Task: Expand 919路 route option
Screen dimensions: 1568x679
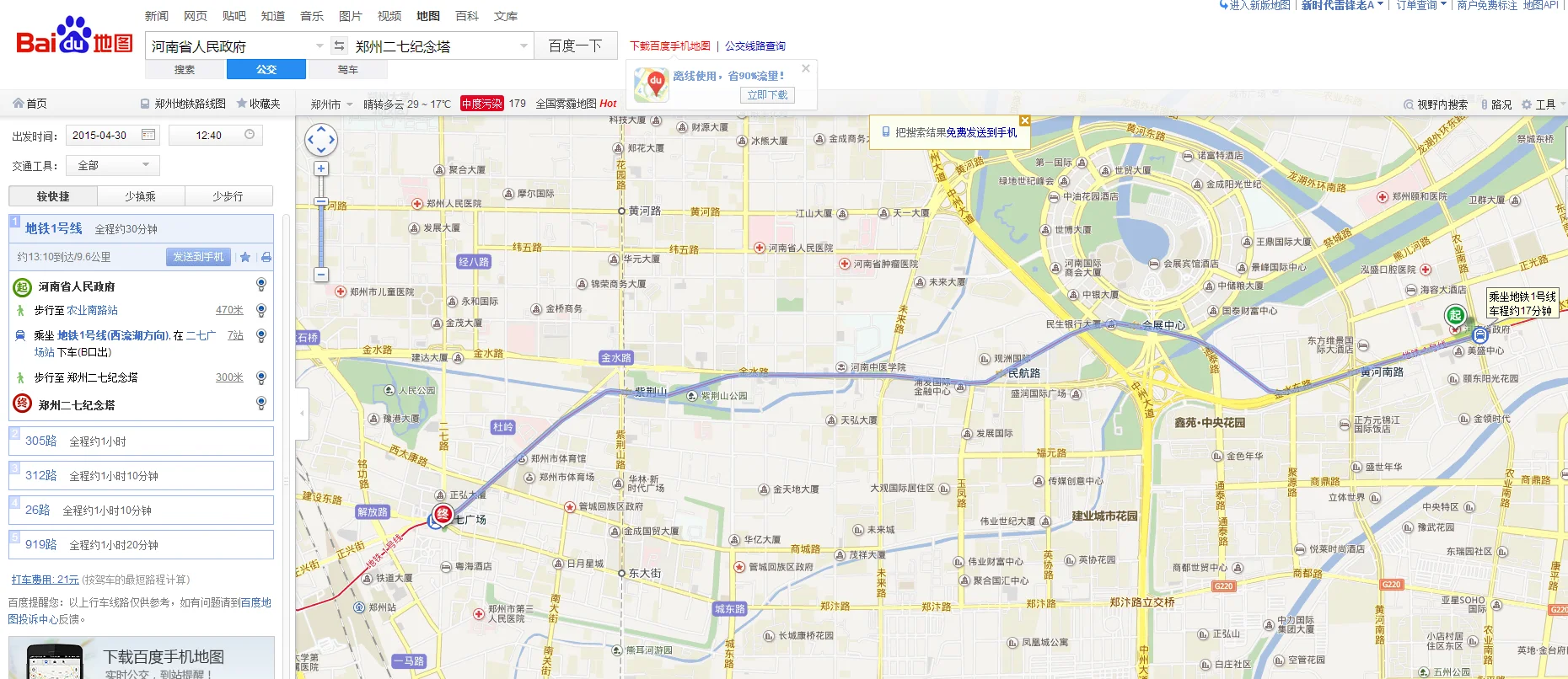Action: [x=141, y=544]
